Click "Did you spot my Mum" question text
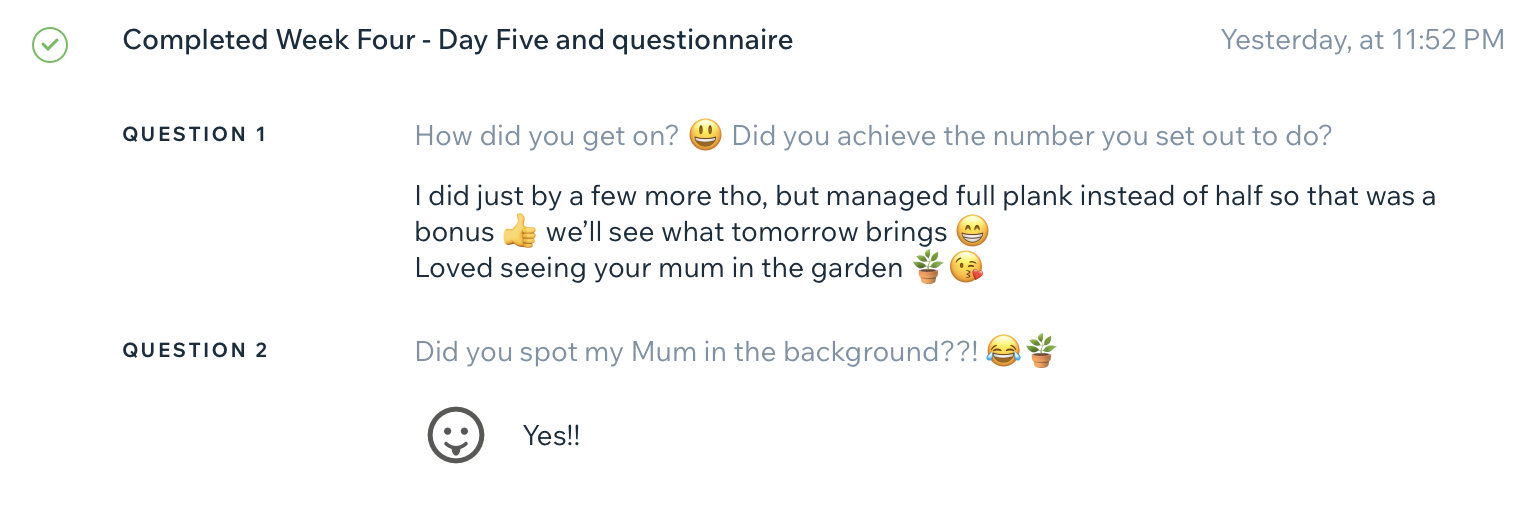Image resolution: width=1528 pixels, height=506 pixels. click(696, 352)
